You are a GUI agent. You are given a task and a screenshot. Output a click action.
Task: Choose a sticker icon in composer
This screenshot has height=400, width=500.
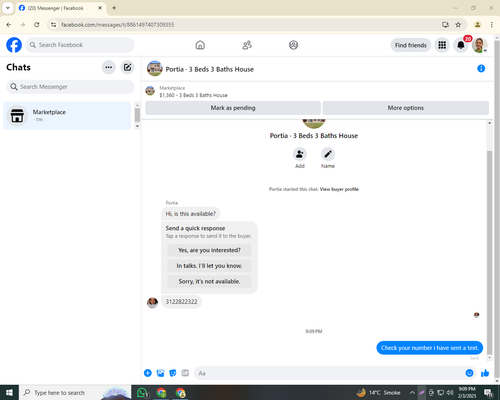(173, 373)
